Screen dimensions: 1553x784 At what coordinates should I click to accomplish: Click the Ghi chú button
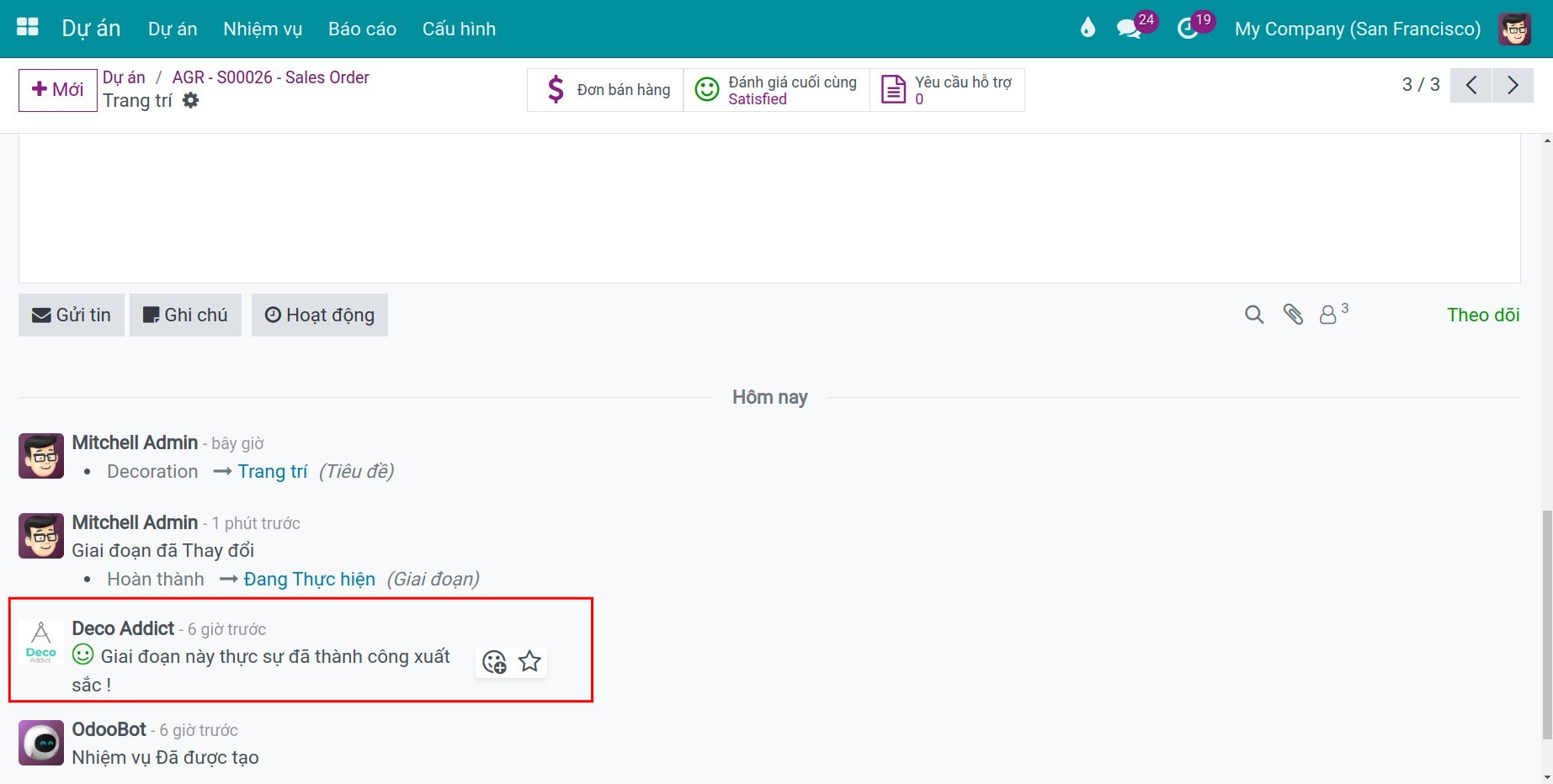(185, 315)
